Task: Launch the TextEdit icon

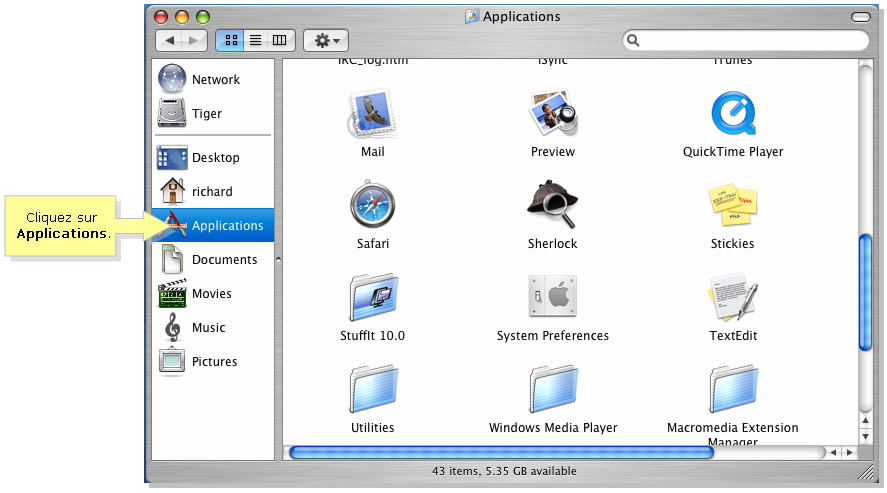Action: [733, 297]
